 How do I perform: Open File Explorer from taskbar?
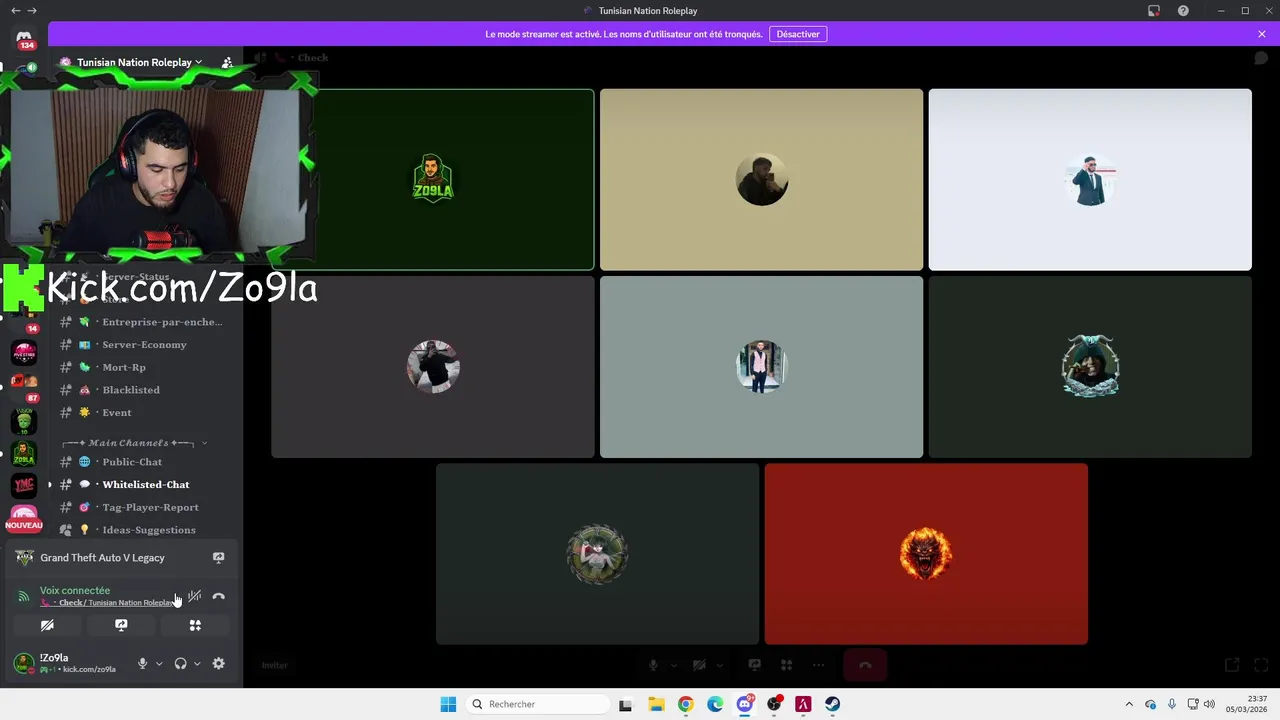click(x=656, y=704)
